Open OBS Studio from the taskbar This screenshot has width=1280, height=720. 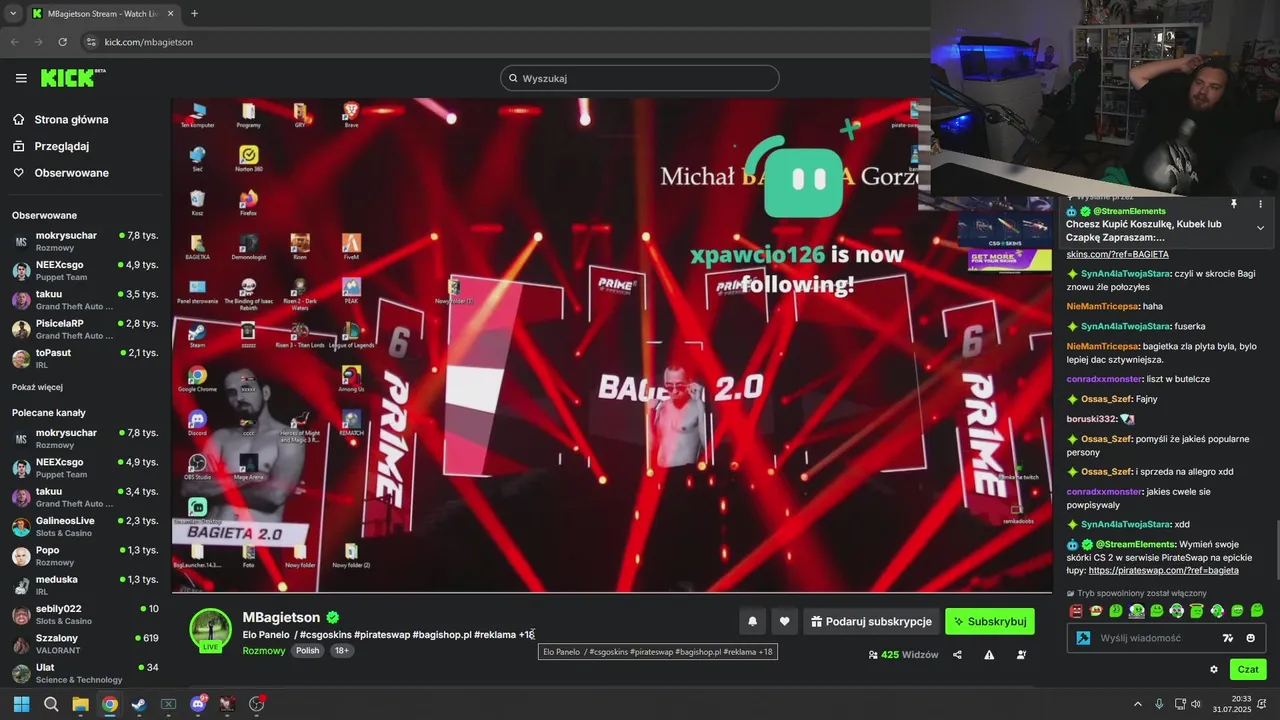click(x=257, y=704)
